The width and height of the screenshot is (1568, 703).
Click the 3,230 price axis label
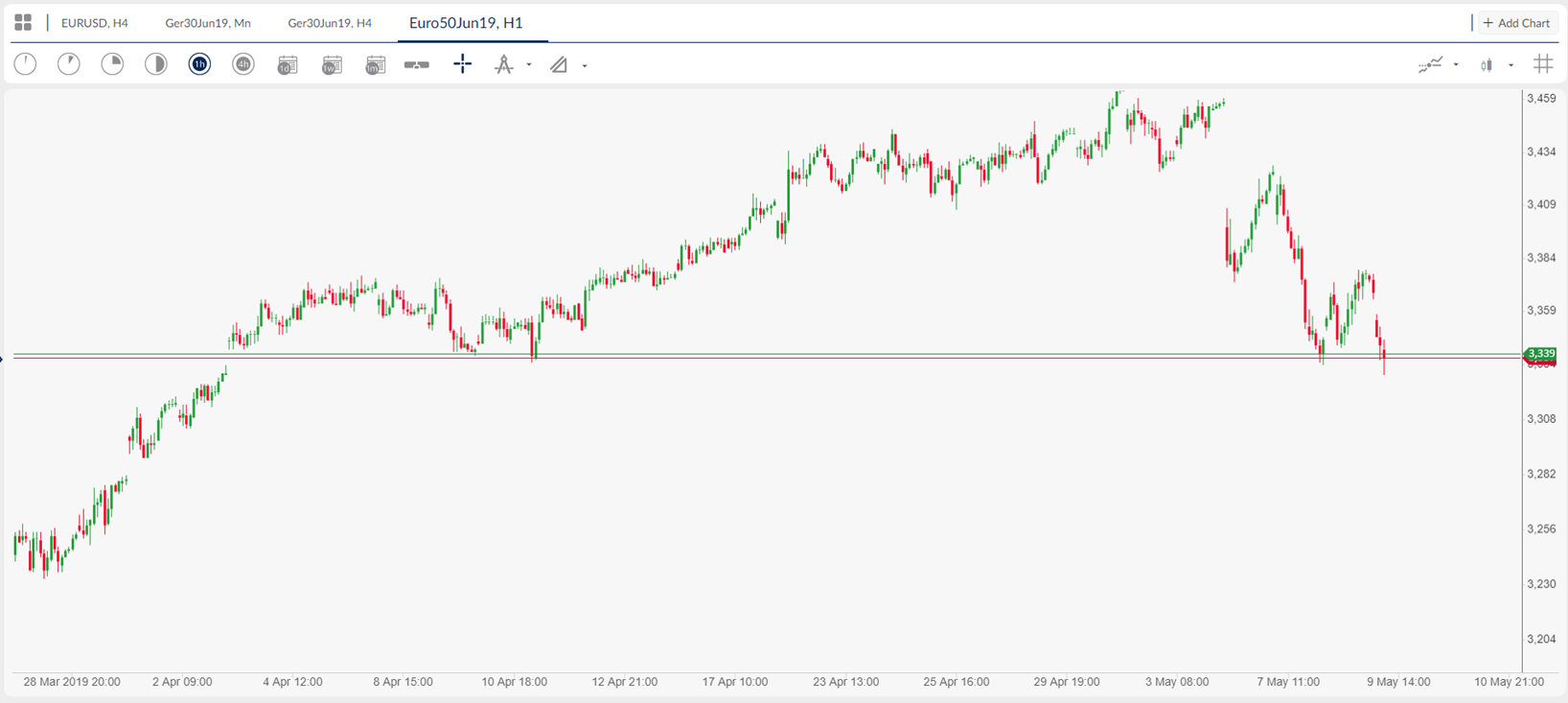click(x=1541, y=583)
